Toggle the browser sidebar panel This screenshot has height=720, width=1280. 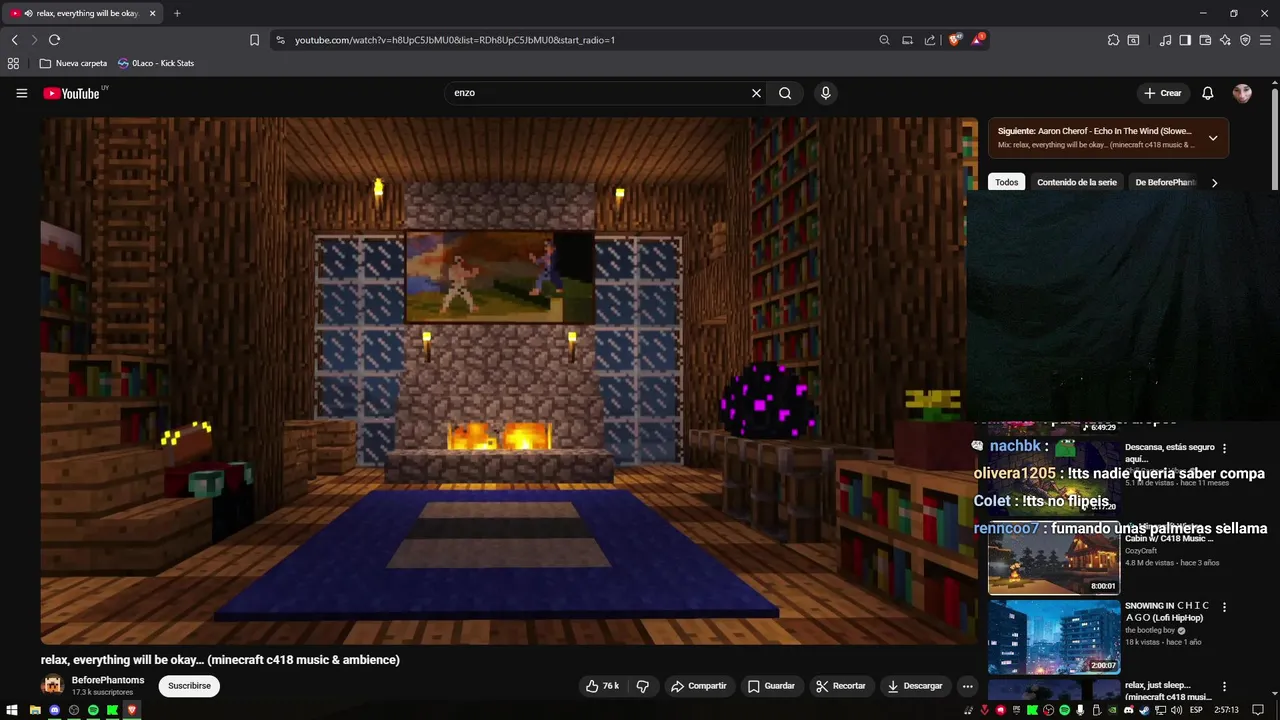pyautogui.click(x=1185, y=40)
